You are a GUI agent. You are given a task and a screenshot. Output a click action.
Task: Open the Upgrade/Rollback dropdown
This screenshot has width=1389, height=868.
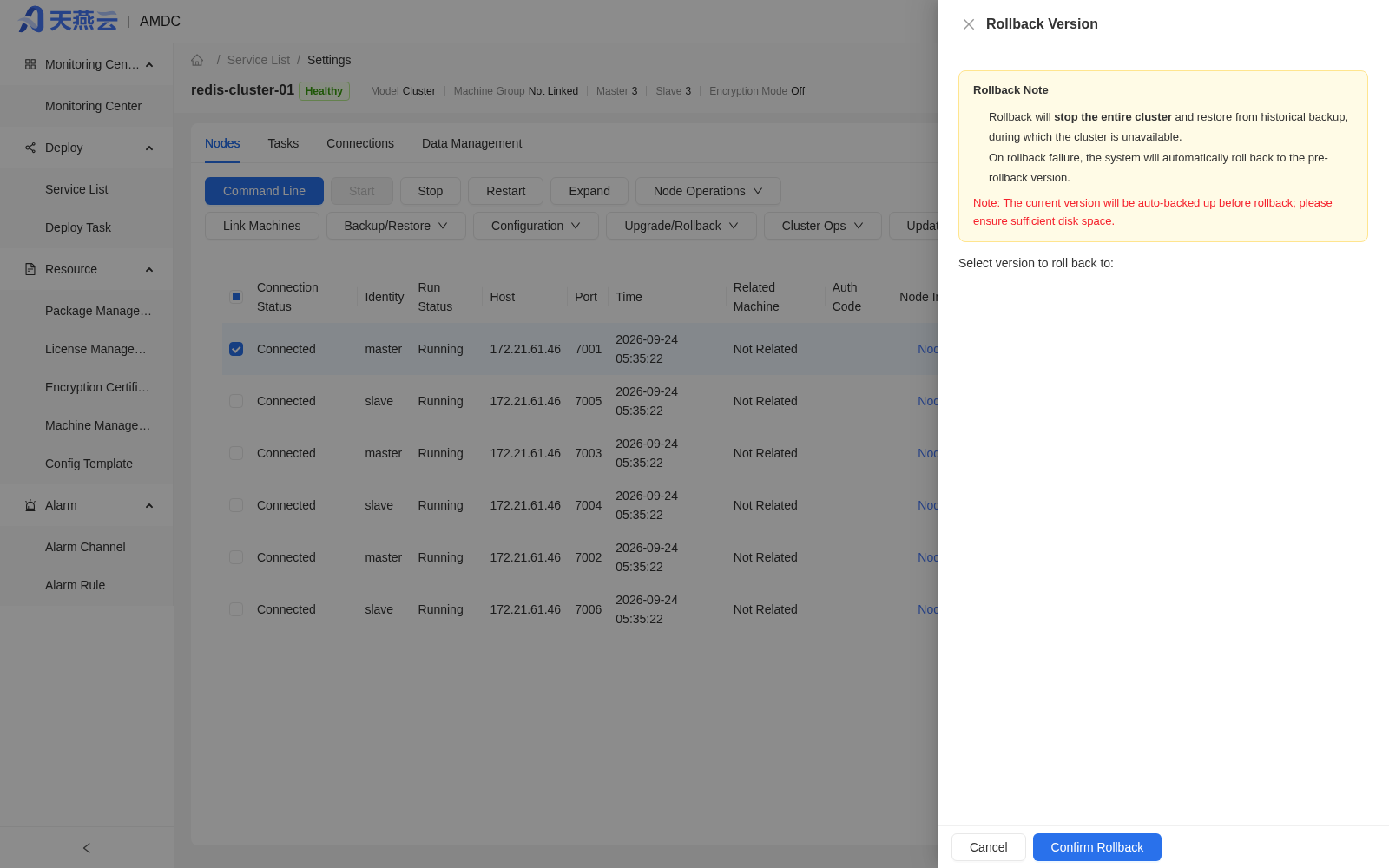click(681, 226)
